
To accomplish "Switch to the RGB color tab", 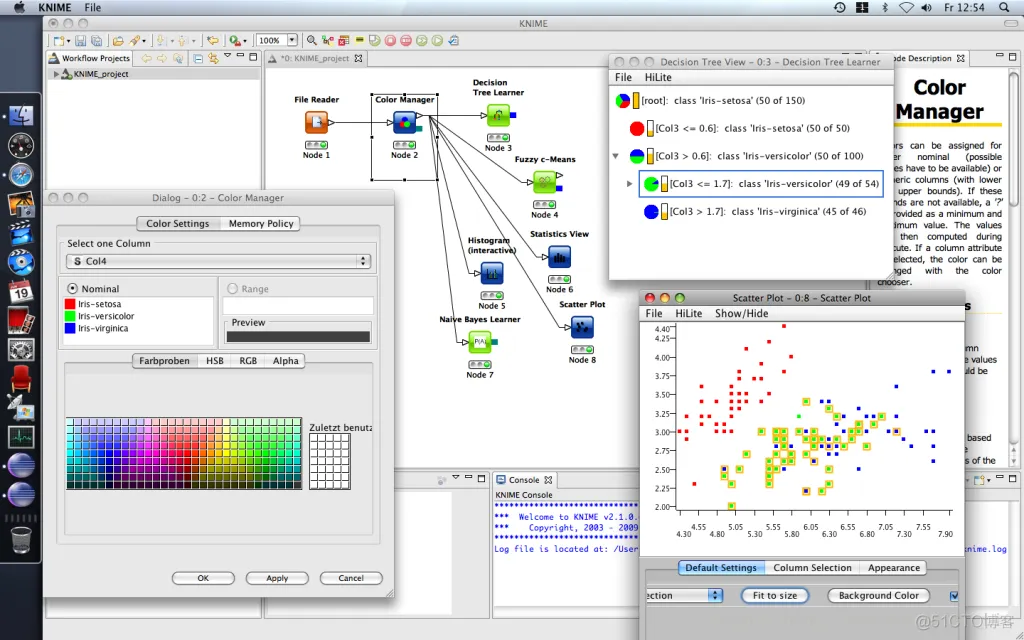I will (248, 360).
